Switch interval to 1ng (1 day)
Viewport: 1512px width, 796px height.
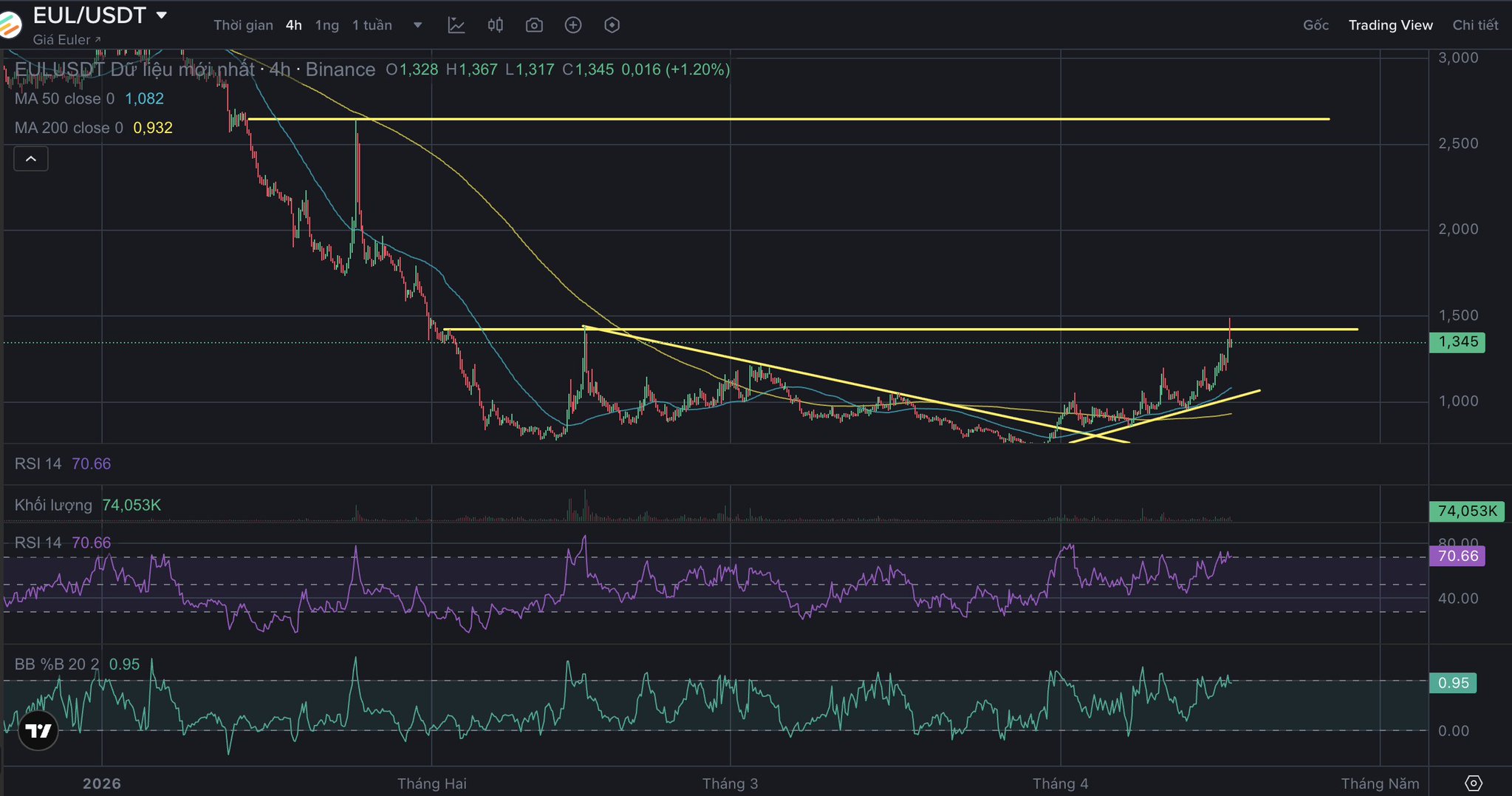[x=327, y=25]
